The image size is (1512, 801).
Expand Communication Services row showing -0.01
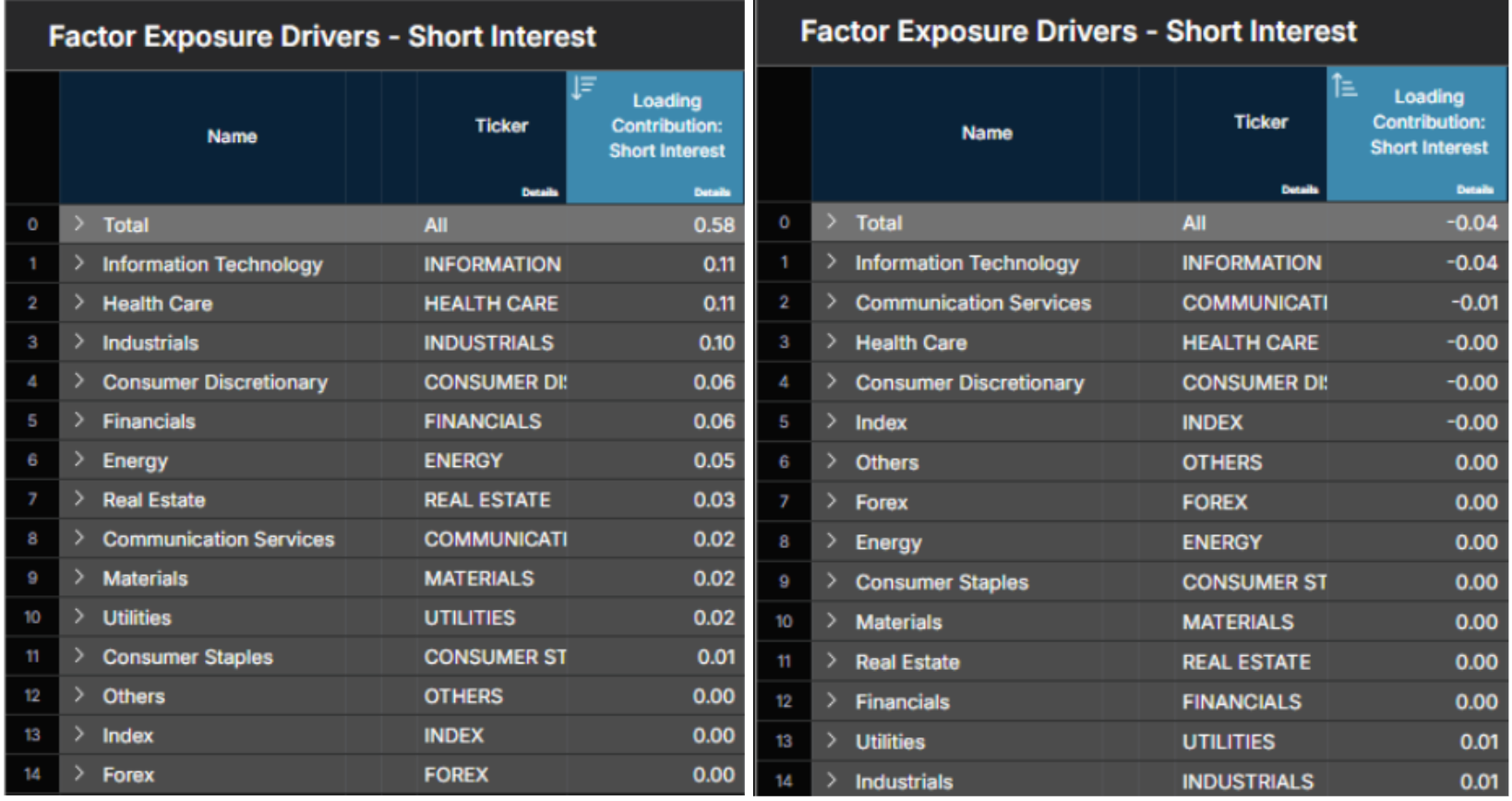[832, 302]
